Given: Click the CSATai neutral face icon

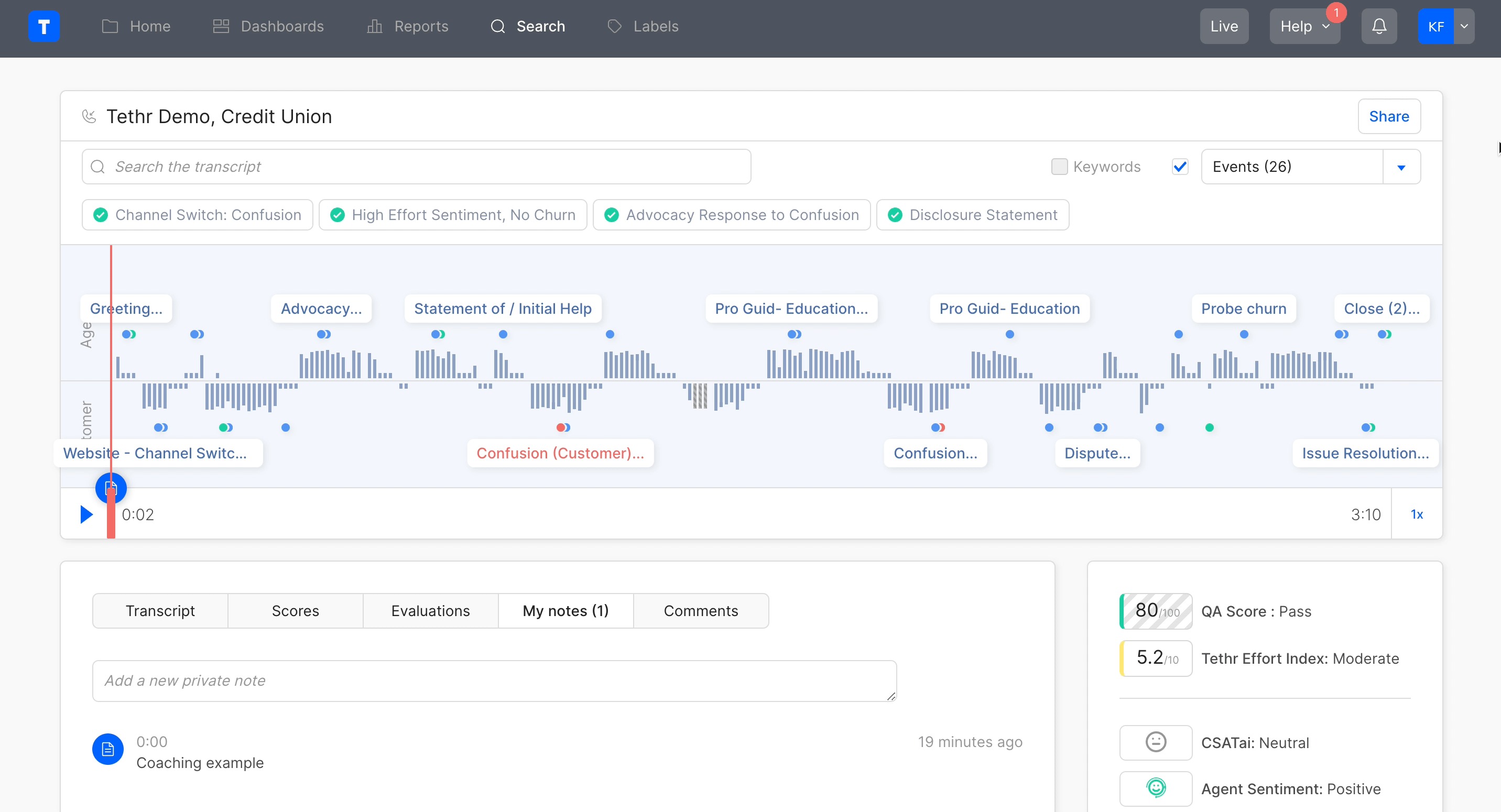Looking at the screenshot, I should point(1156,742).
